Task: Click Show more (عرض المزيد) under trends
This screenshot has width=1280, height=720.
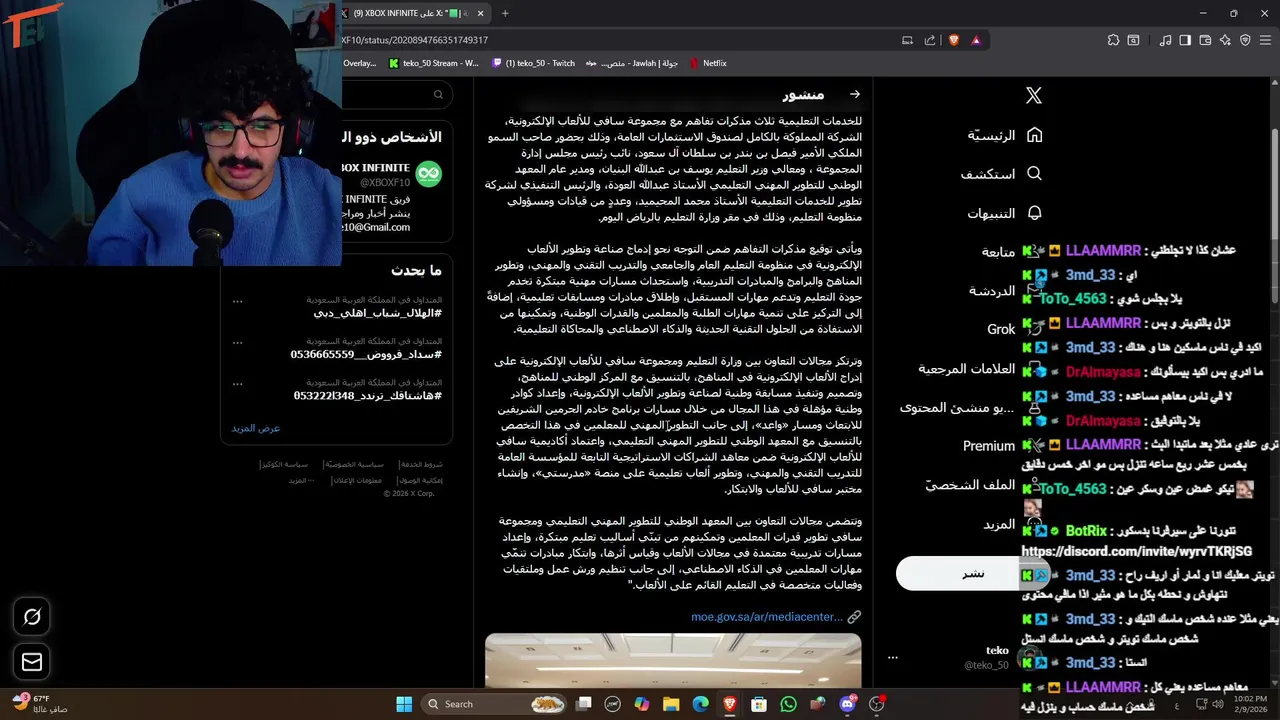Action: tap(256, 428)
